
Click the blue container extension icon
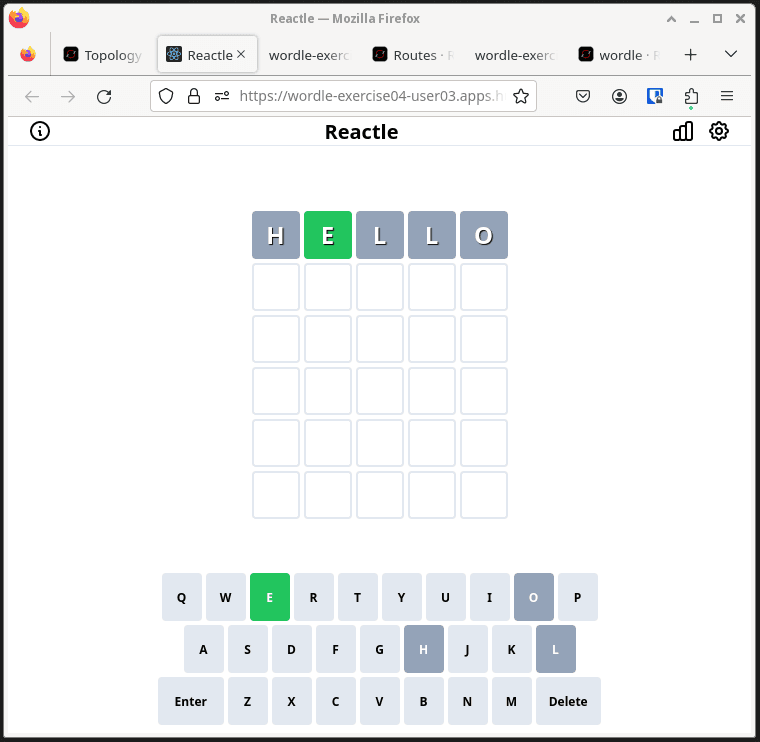pyautogui.click(x=655, y=96)
